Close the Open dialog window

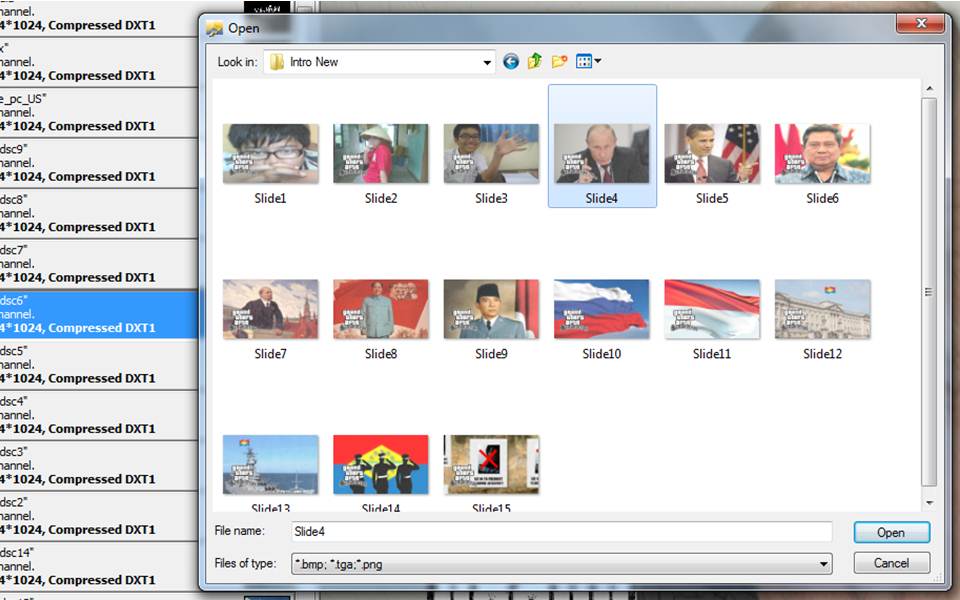tap(921, 24)
